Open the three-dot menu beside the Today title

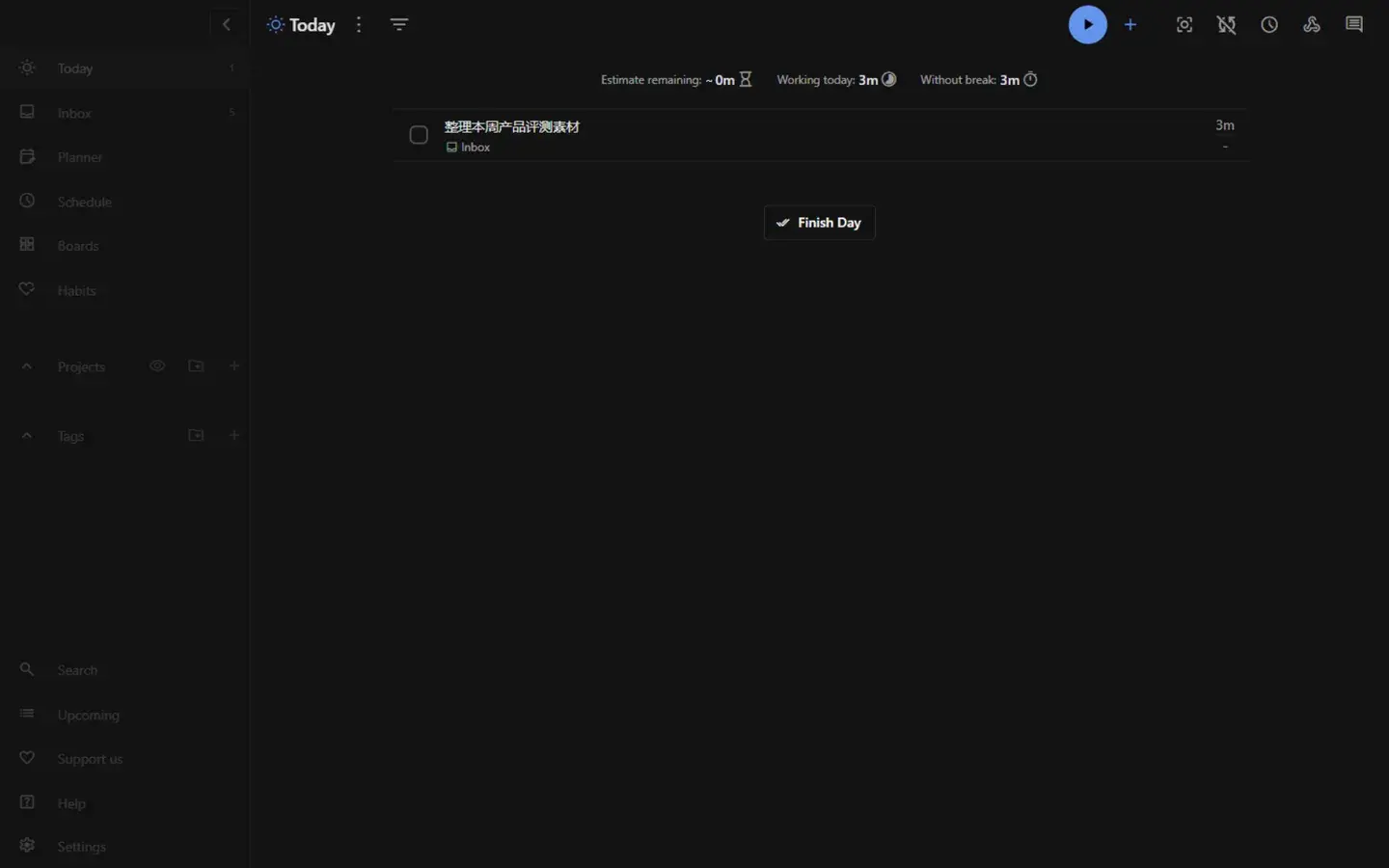[359, 25]
